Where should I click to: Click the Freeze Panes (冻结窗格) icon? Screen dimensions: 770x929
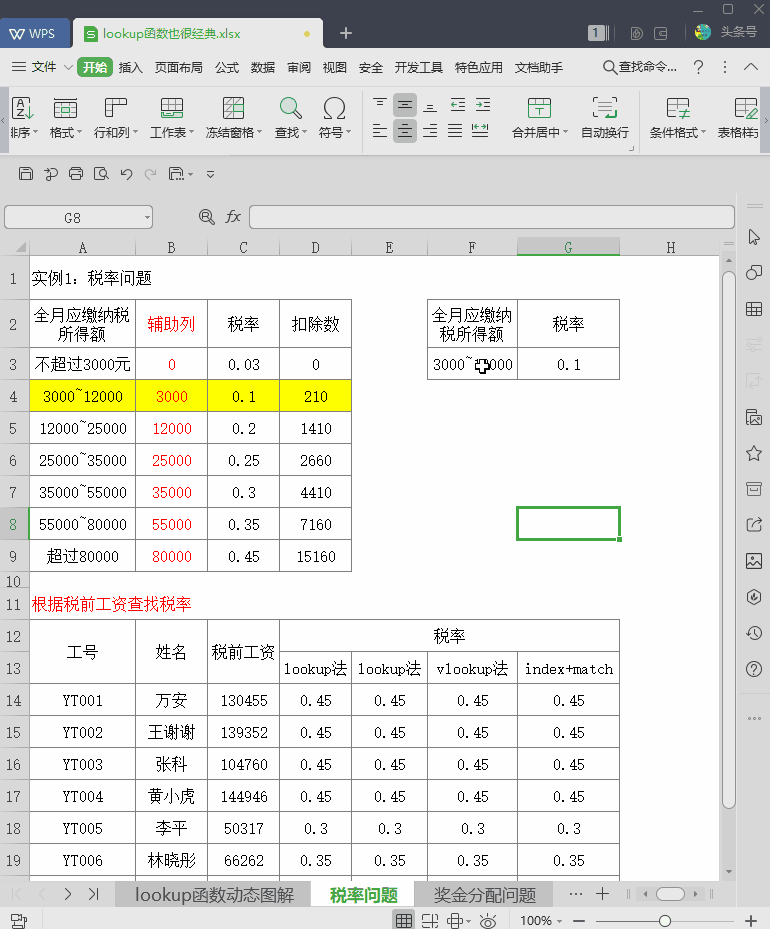coord(233,108)
